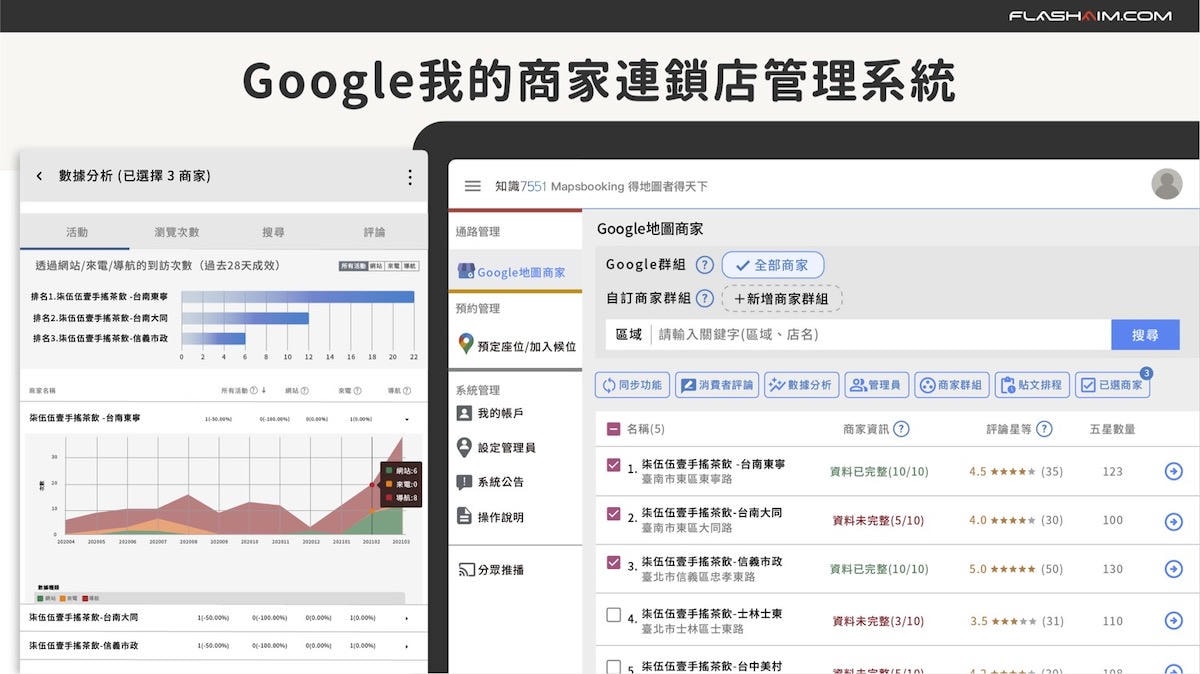Show help for 商家資訊 column
Viewport: 1200px width, 674px height.
click(x=901, y=429)
